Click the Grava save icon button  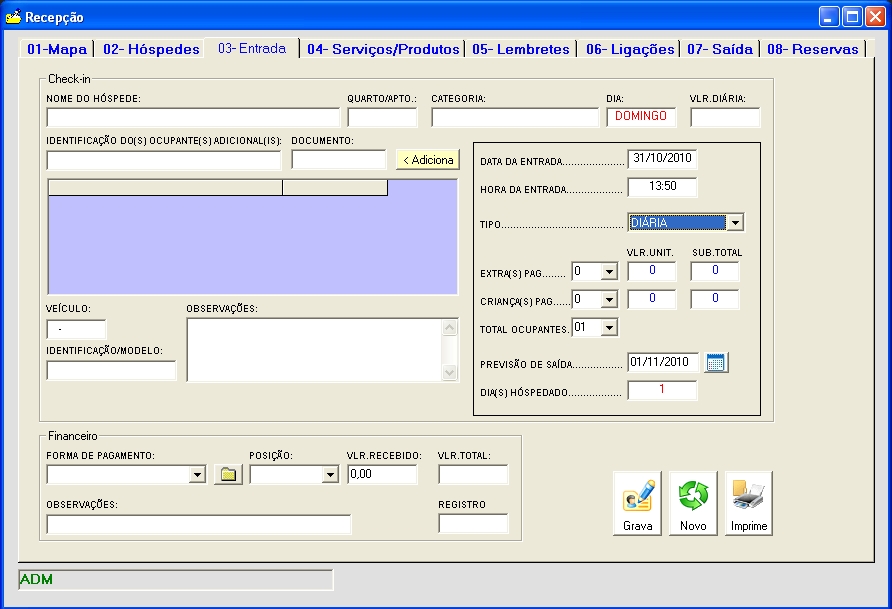[637, 503]
